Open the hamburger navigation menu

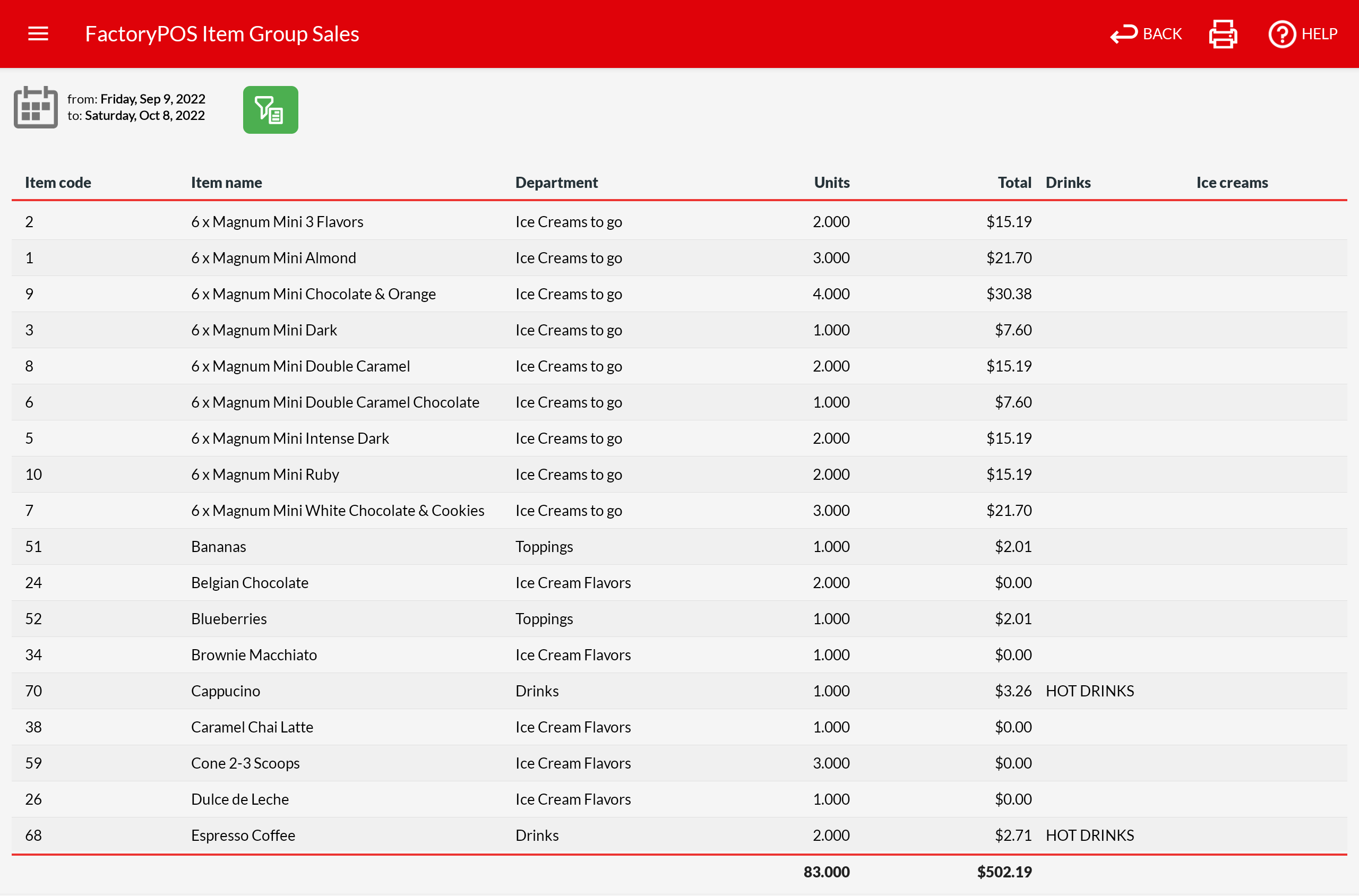click(x=38, y=34)
